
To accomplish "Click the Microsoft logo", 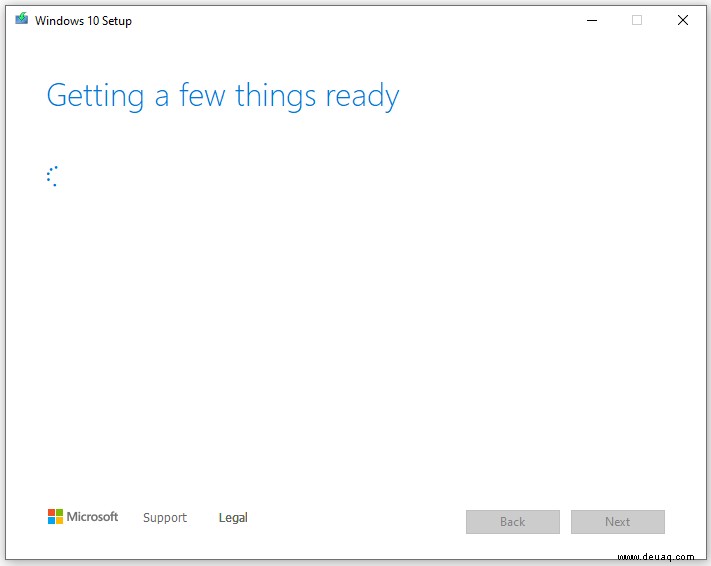I will coord(83,517).
